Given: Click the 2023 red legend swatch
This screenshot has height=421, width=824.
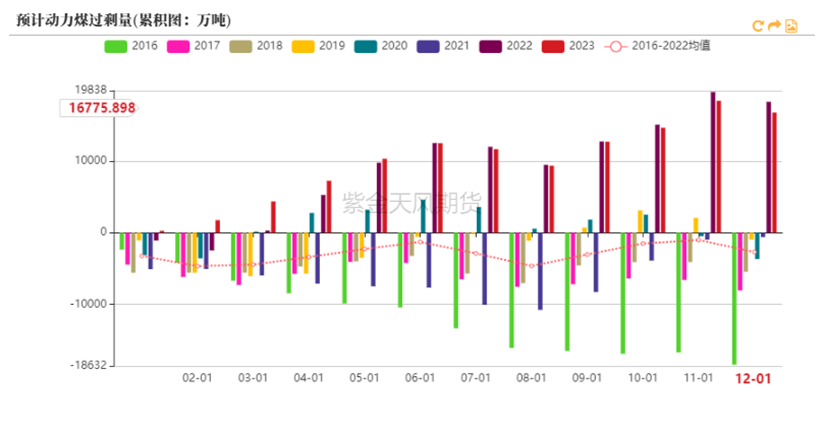Looking at the screenshot, I should (x=553, y=46).
